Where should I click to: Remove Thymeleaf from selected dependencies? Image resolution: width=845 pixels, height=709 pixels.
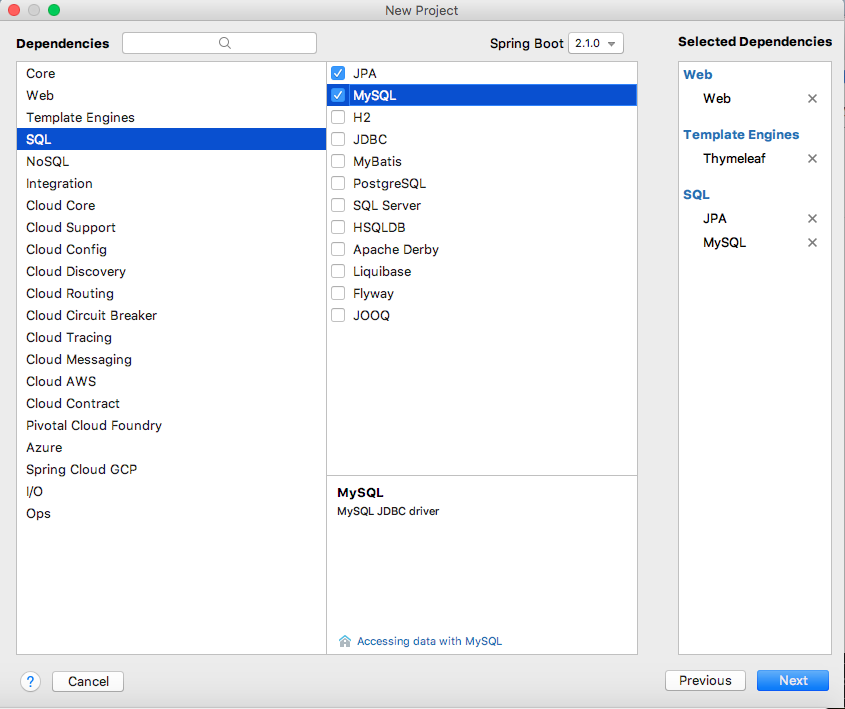click(812, 158)
